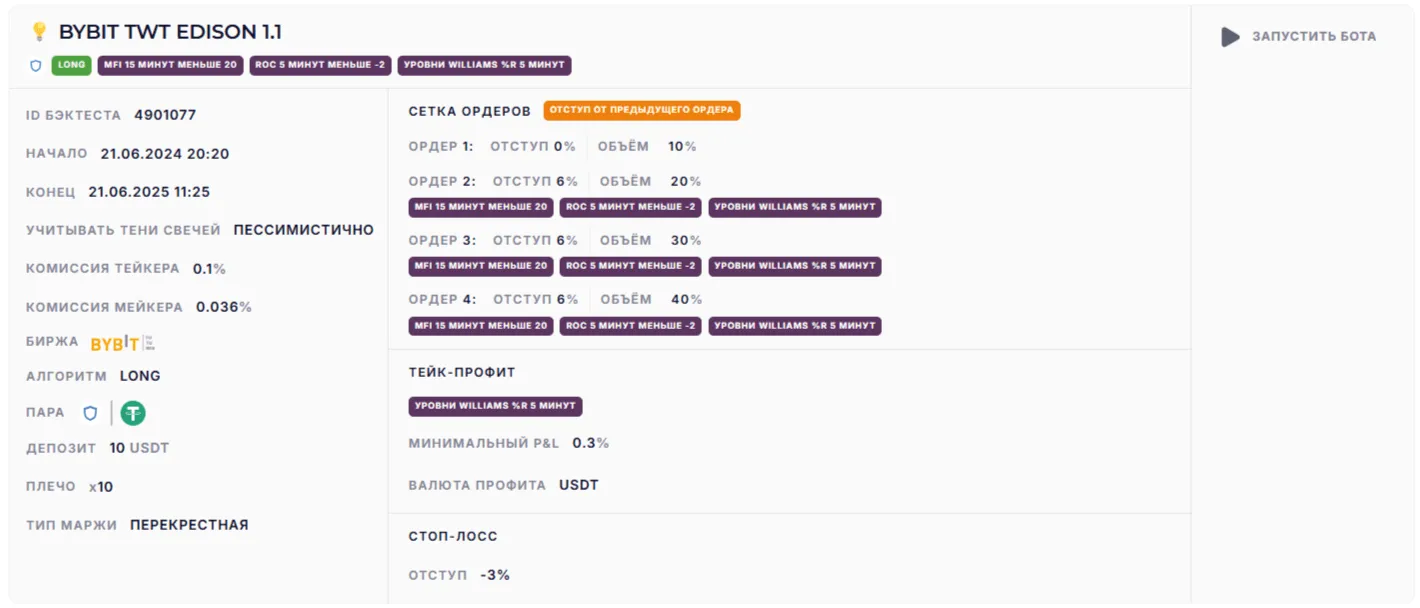Click the TWT shield icon in Пара row

pos(90,413)
